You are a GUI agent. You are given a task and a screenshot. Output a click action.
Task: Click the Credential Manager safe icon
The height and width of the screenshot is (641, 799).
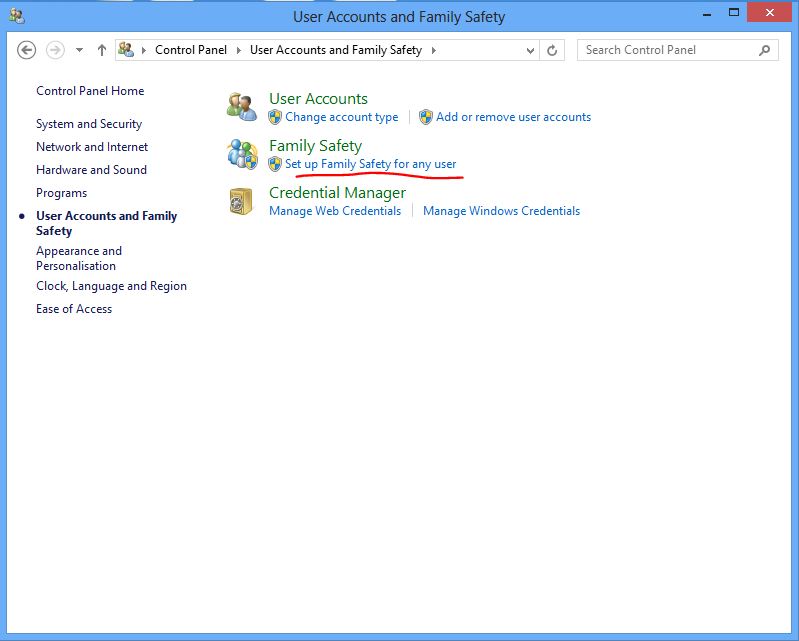point(242,201)
